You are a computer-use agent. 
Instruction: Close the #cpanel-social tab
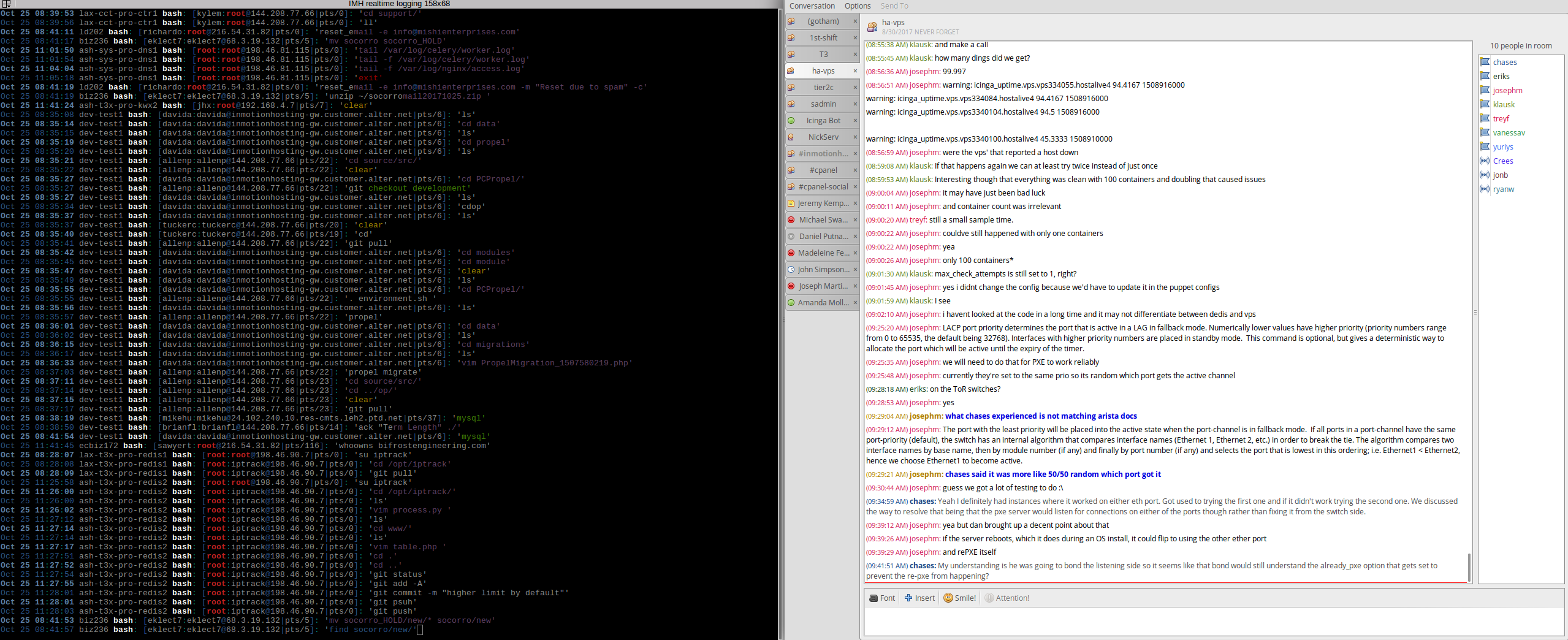click(855, 187)
